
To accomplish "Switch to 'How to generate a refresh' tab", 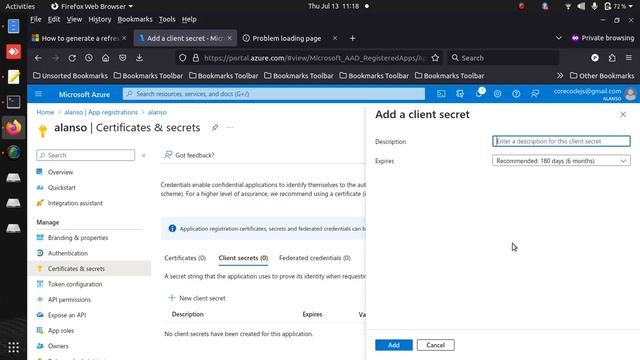I will pyautogui.click(x=80, y=38).
